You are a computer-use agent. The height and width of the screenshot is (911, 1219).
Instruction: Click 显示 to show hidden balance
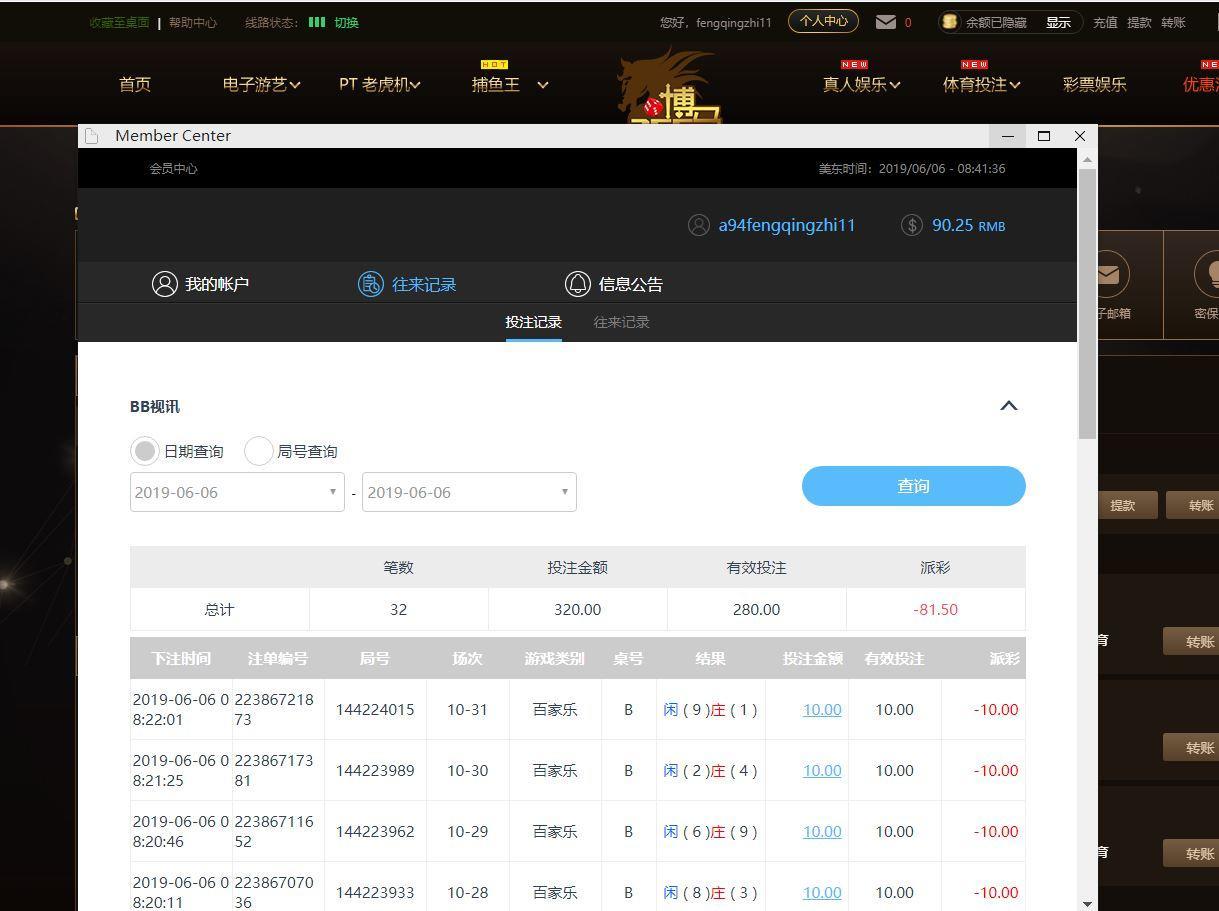[1058, 22]
